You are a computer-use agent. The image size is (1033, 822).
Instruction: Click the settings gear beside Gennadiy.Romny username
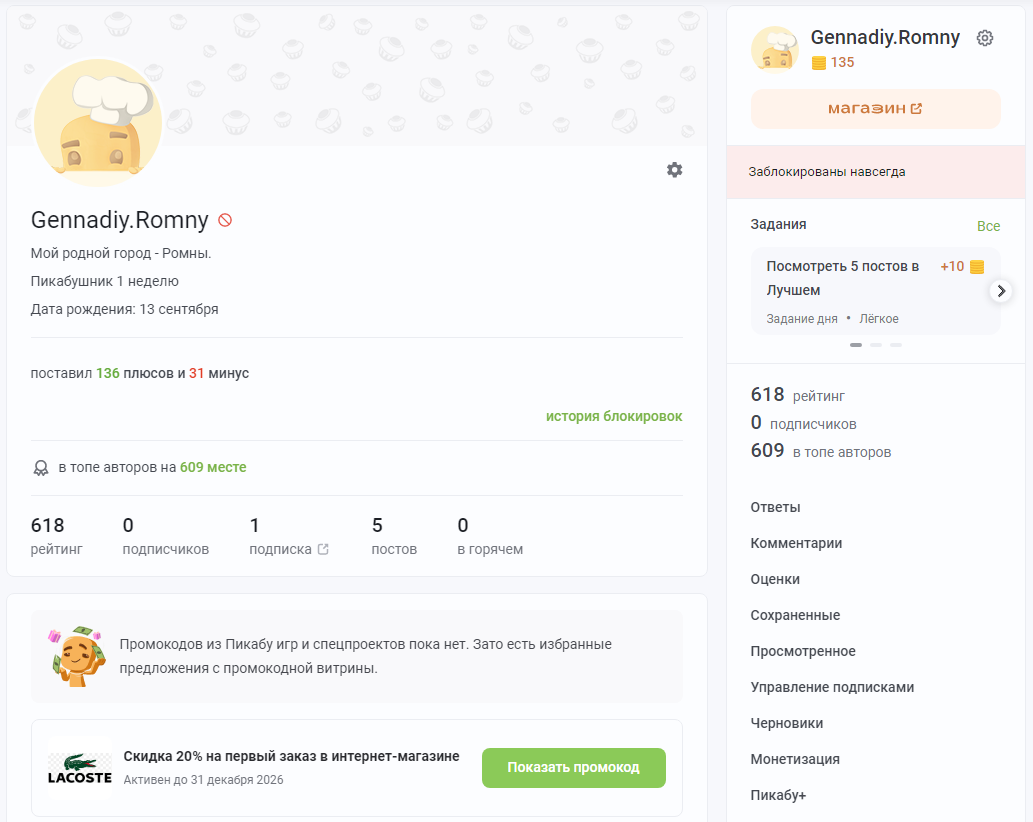coord(985,37)
